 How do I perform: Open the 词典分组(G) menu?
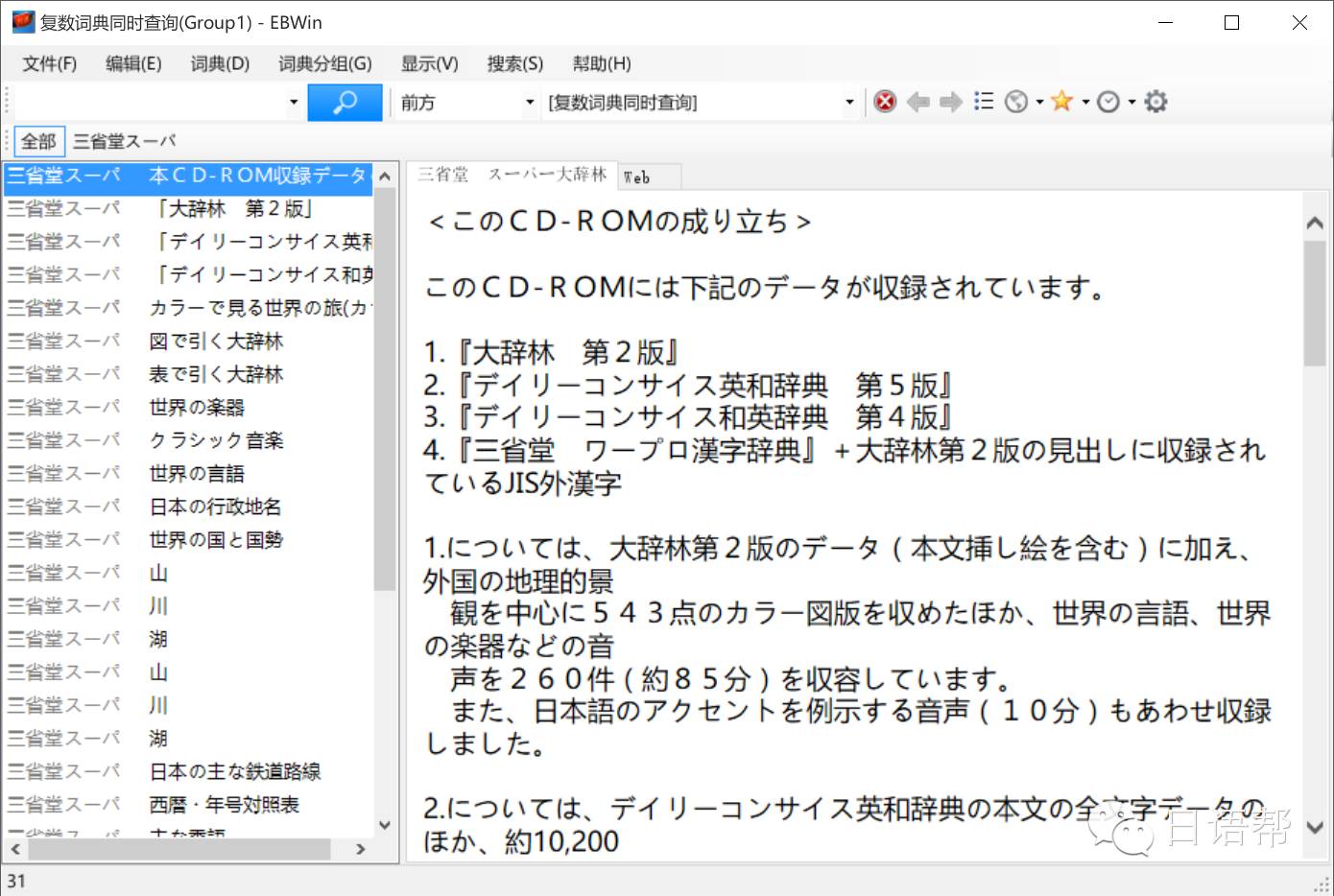325,64
